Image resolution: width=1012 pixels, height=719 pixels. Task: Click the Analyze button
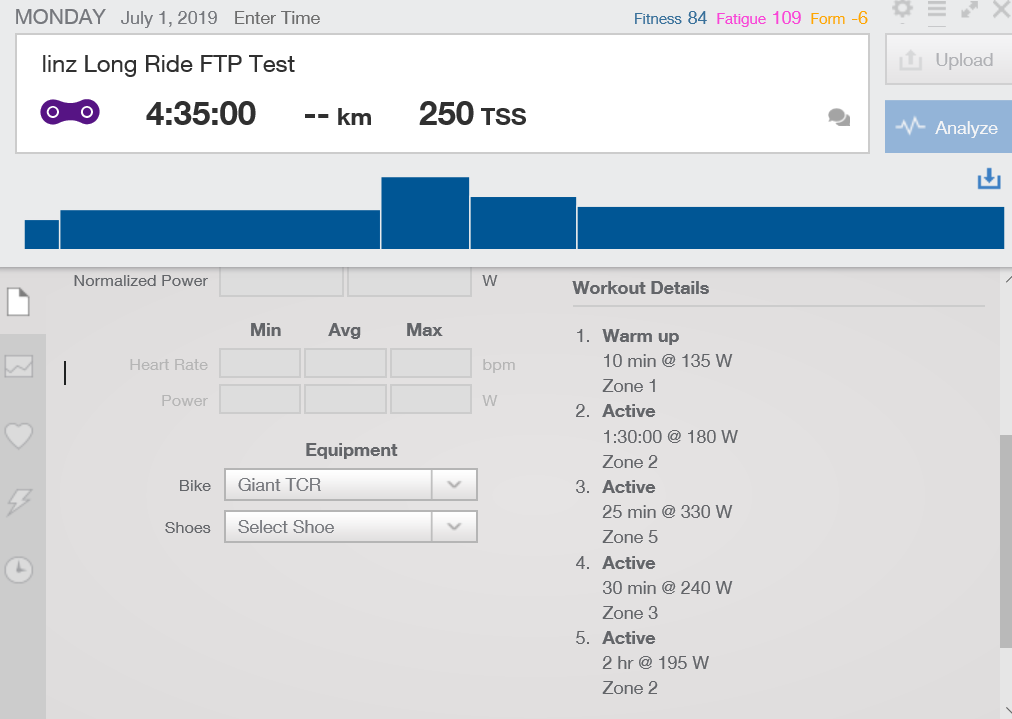pos(946,128)
